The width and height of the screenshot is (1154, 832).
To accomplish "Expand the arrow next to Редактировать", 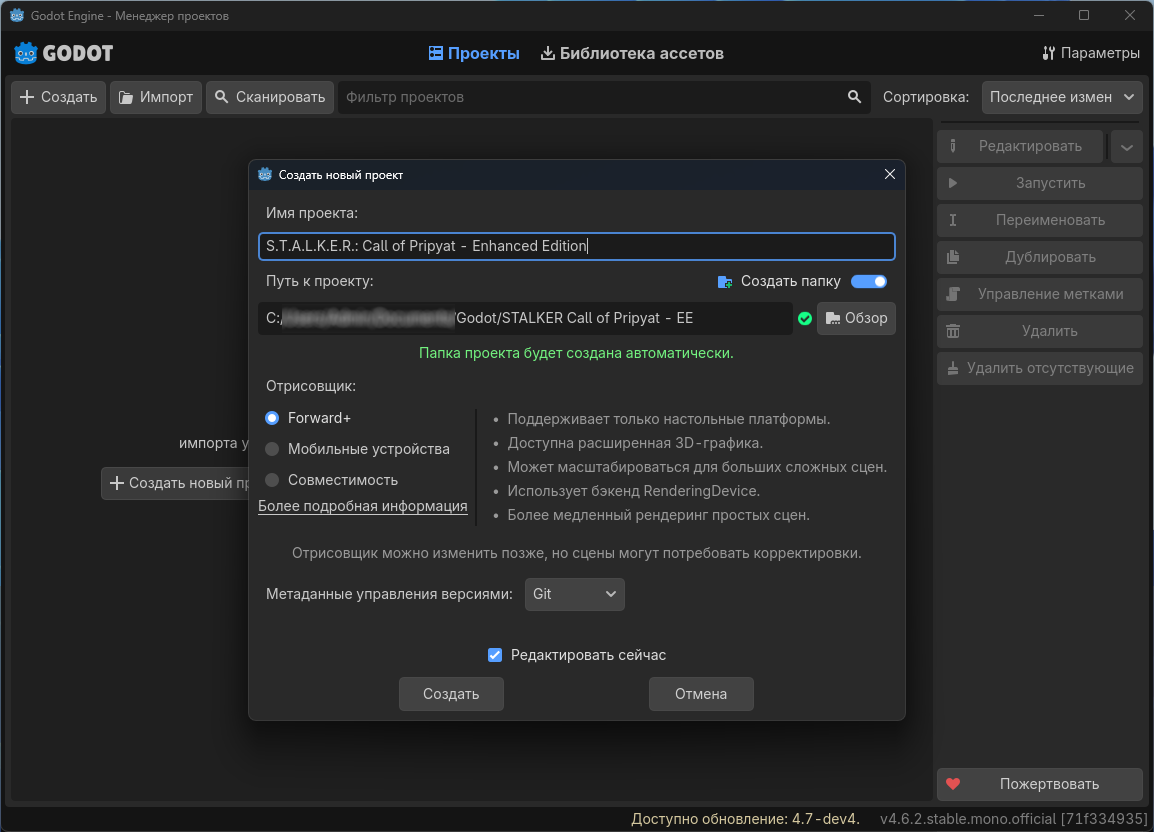I will pyautogui.click(x=1127, y=147).
